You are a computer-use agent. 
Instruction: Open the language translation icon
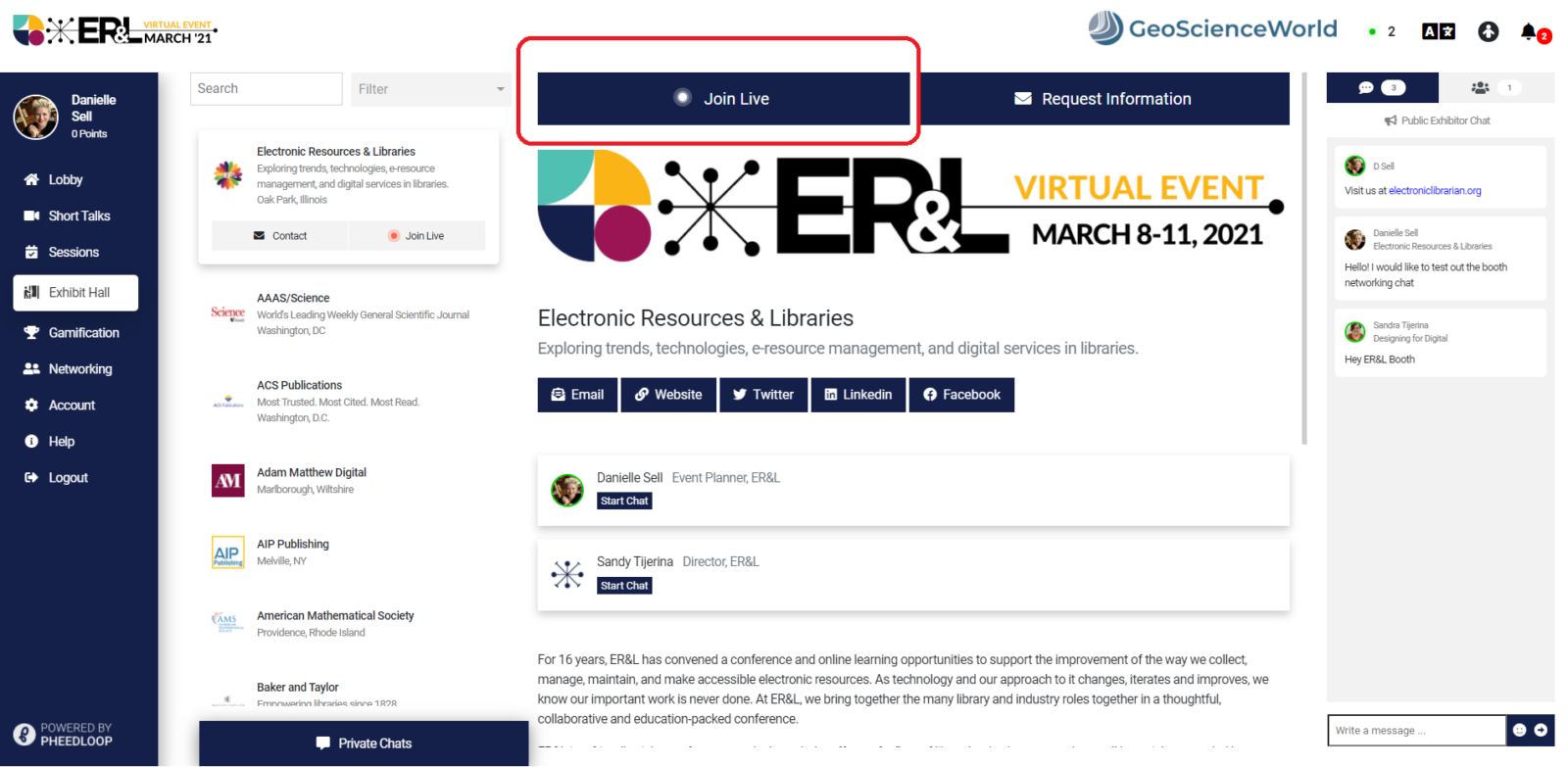[1438, 31]
